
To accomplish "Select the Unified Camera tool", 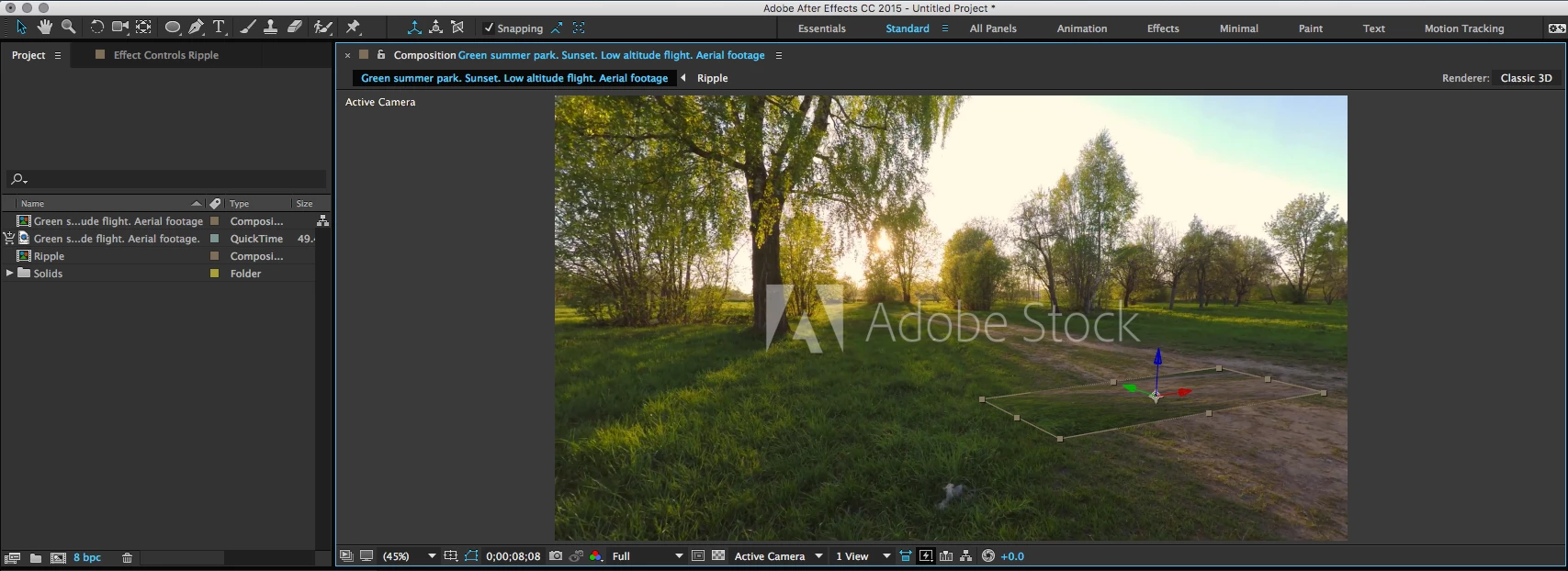I will point(120,28).
